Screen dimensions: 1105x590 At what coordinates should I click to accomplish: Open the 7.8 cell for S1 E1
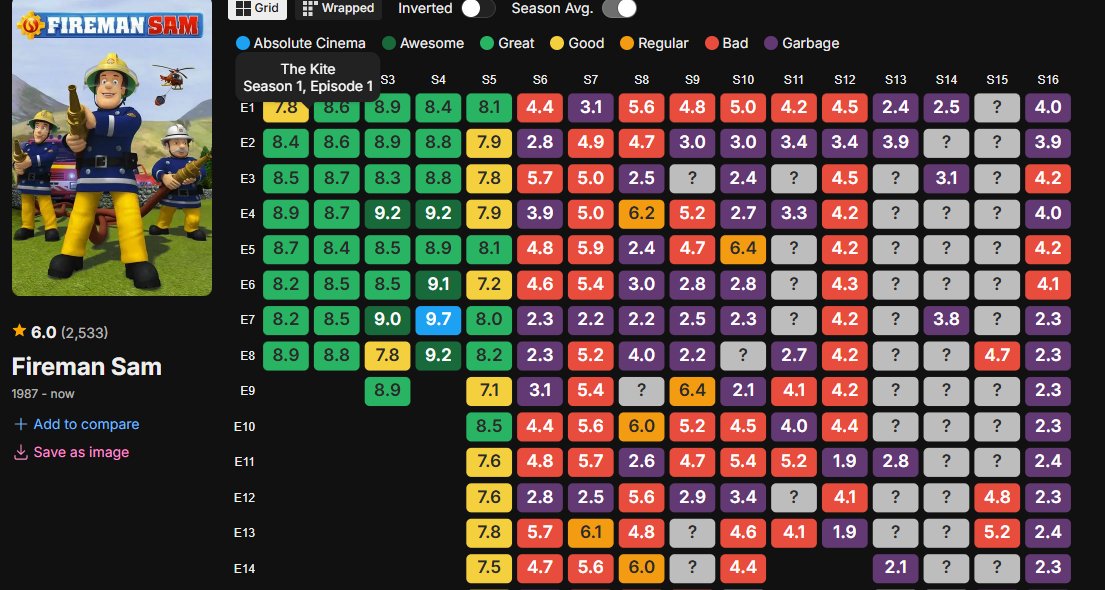[x=286, y=109]
